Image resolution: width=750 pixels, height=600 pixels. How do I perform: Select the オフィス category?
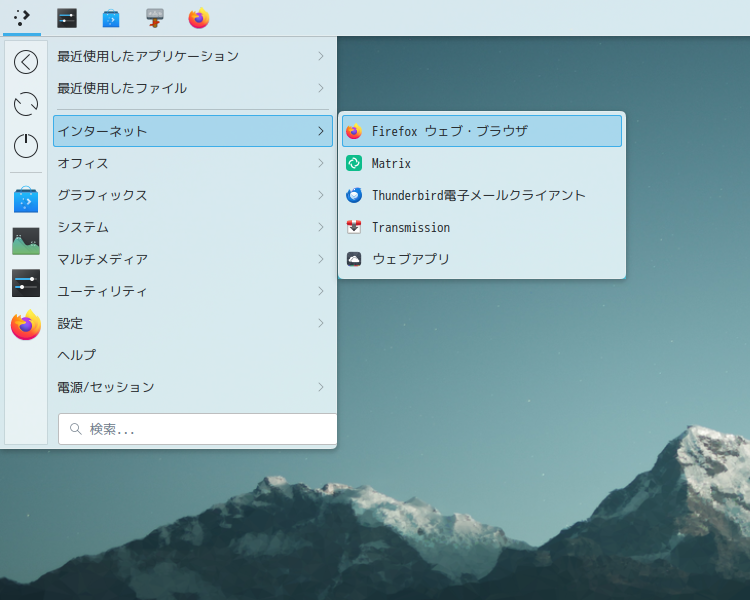pos(193,163)
